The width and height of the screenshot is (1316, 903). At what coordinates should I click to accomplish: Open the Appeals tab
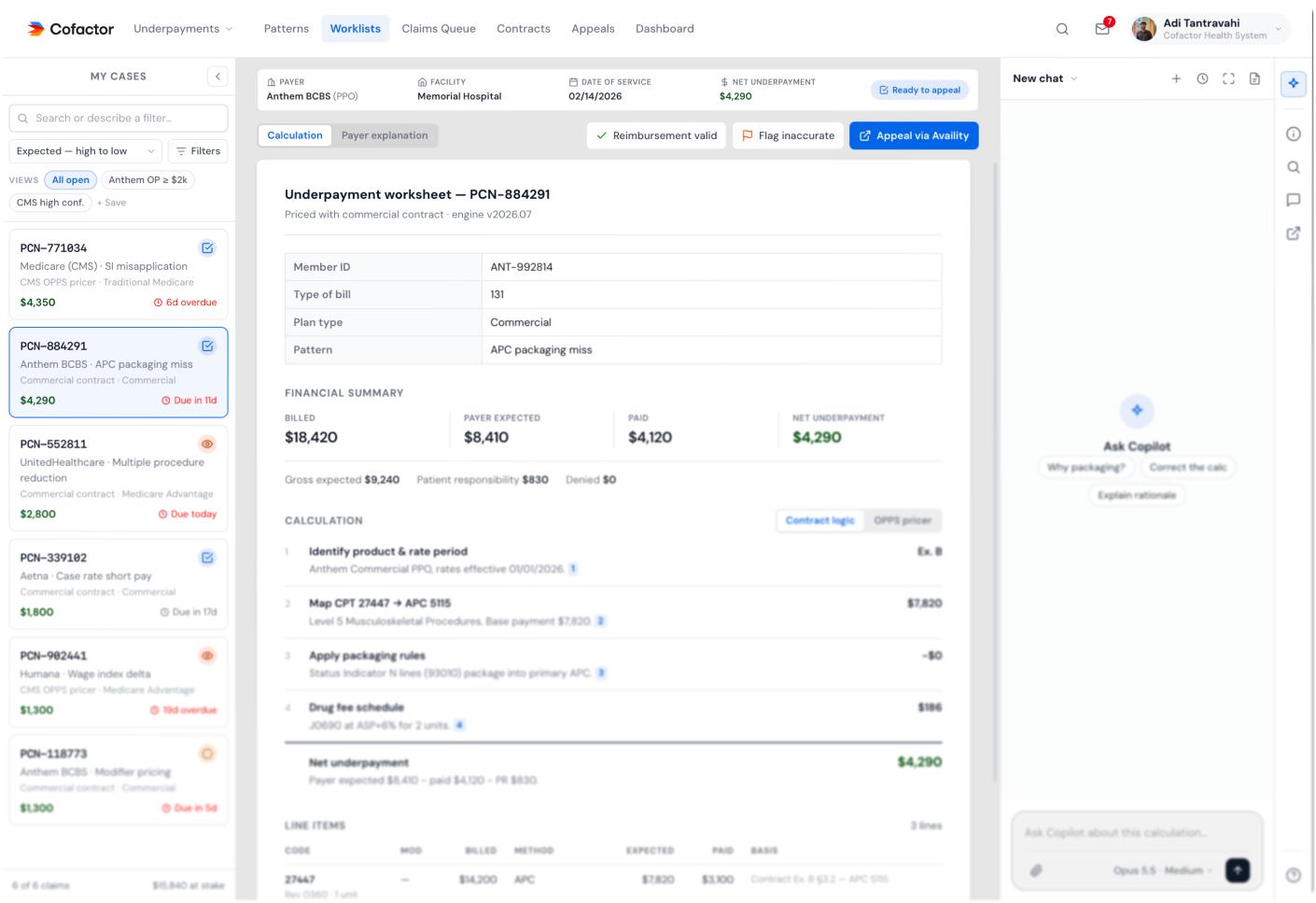tap(593, 29)
